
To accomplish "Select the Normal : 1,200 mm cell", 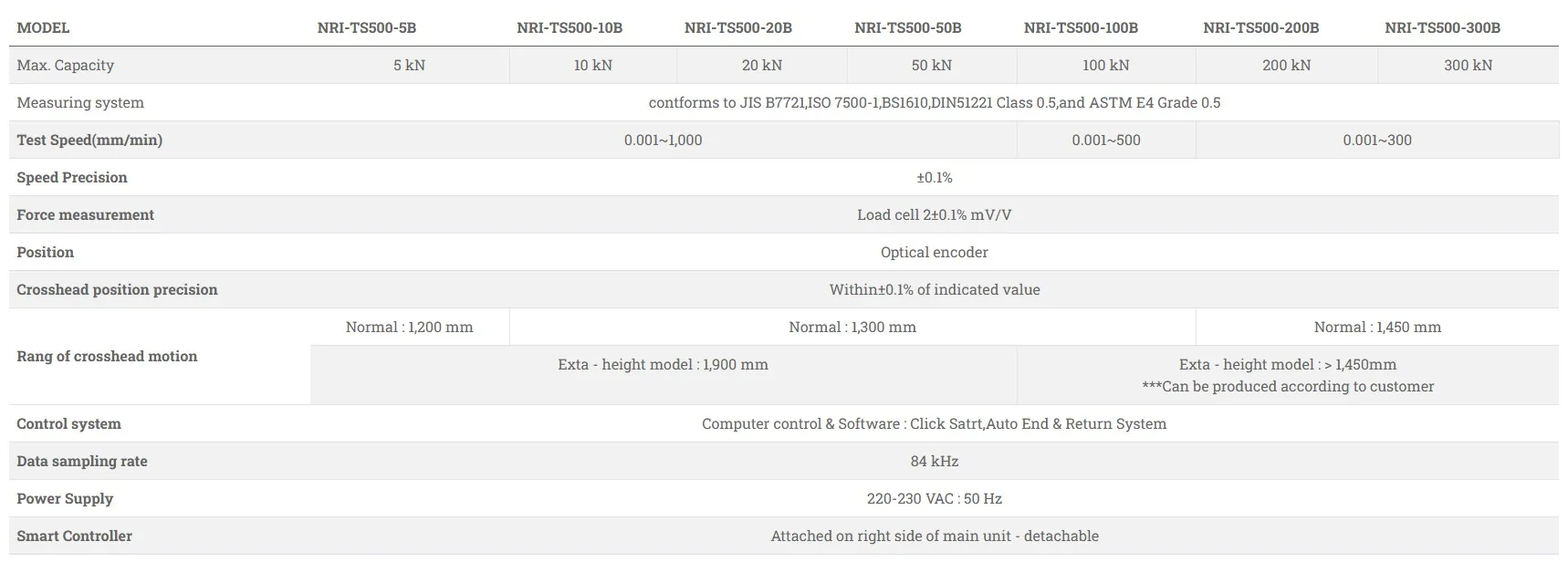I will coord(409,327).
